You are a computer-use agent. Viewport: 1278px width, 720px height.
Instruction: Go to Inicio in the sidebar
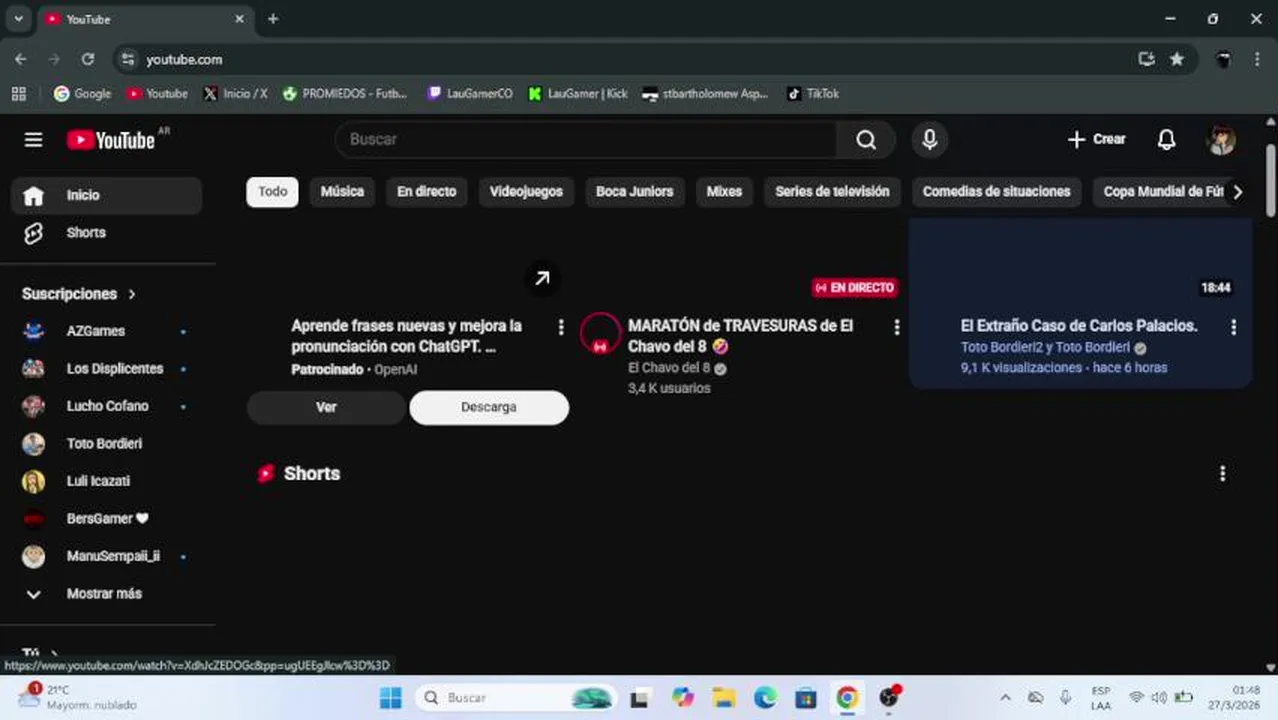click(106, 196)
